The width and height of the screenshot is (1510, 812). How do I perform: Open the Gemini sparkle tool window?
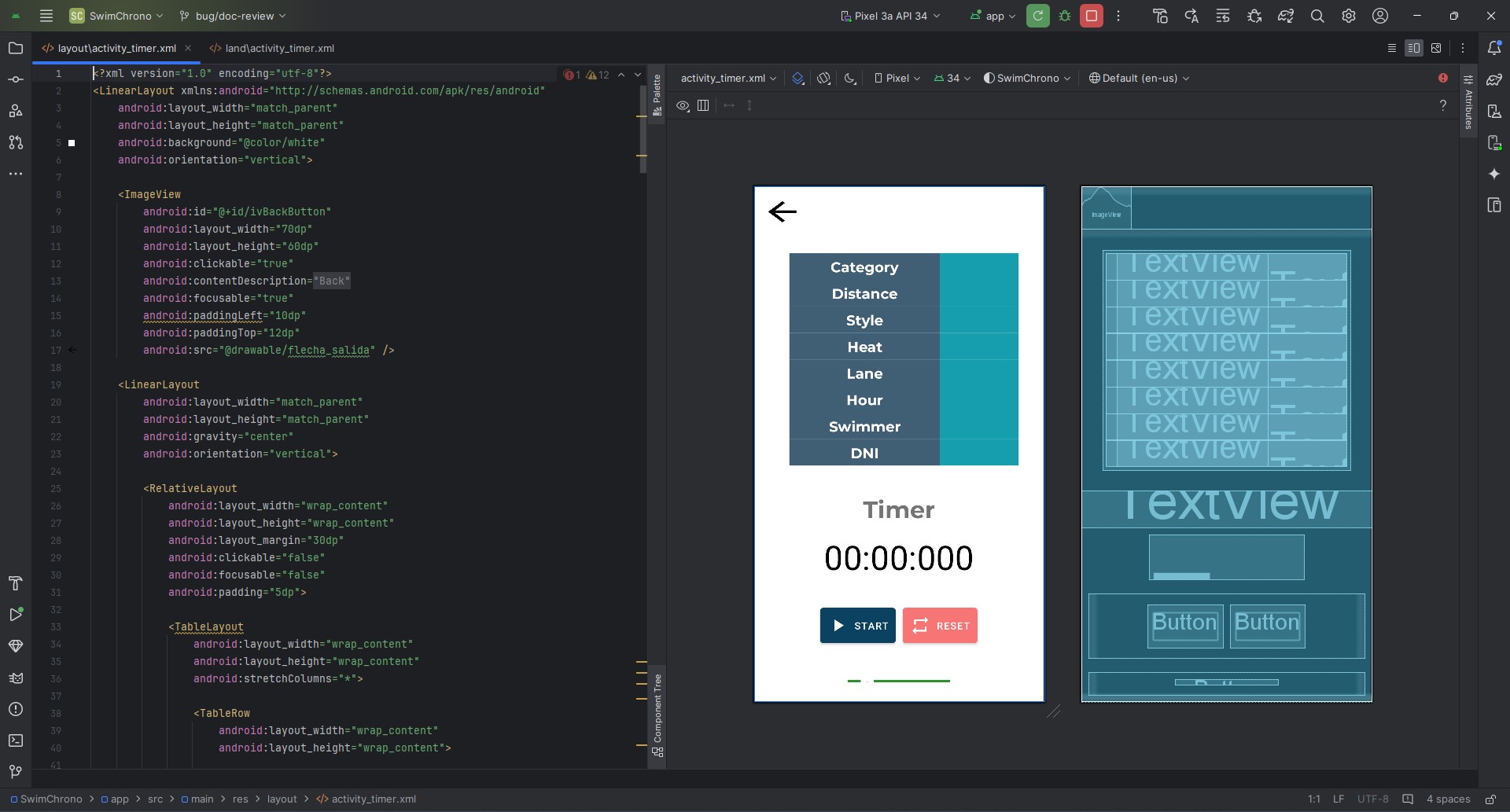[1494, 174]
